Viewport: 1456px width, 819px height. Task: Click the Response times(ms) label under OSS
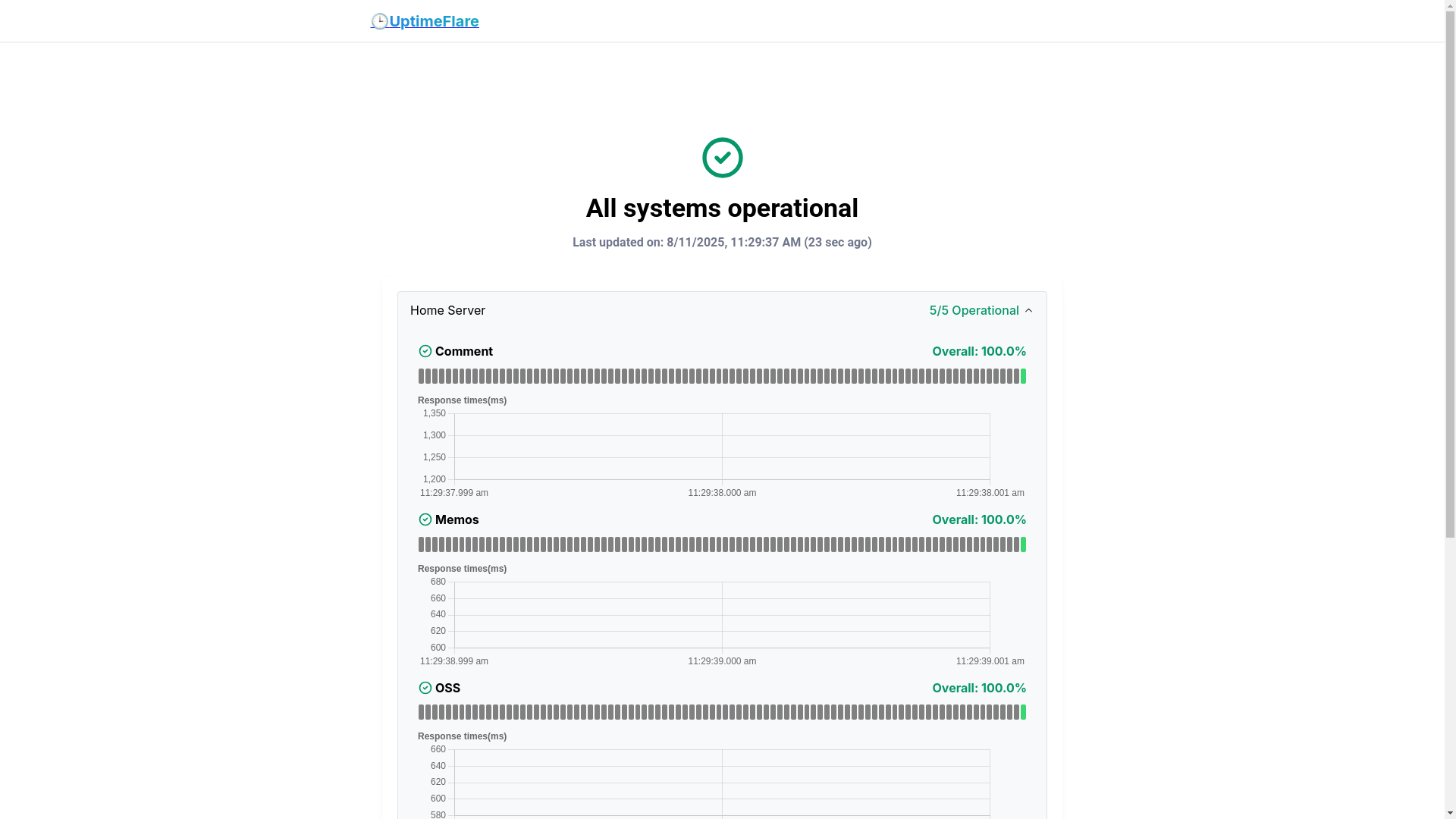tap(462, 736)
